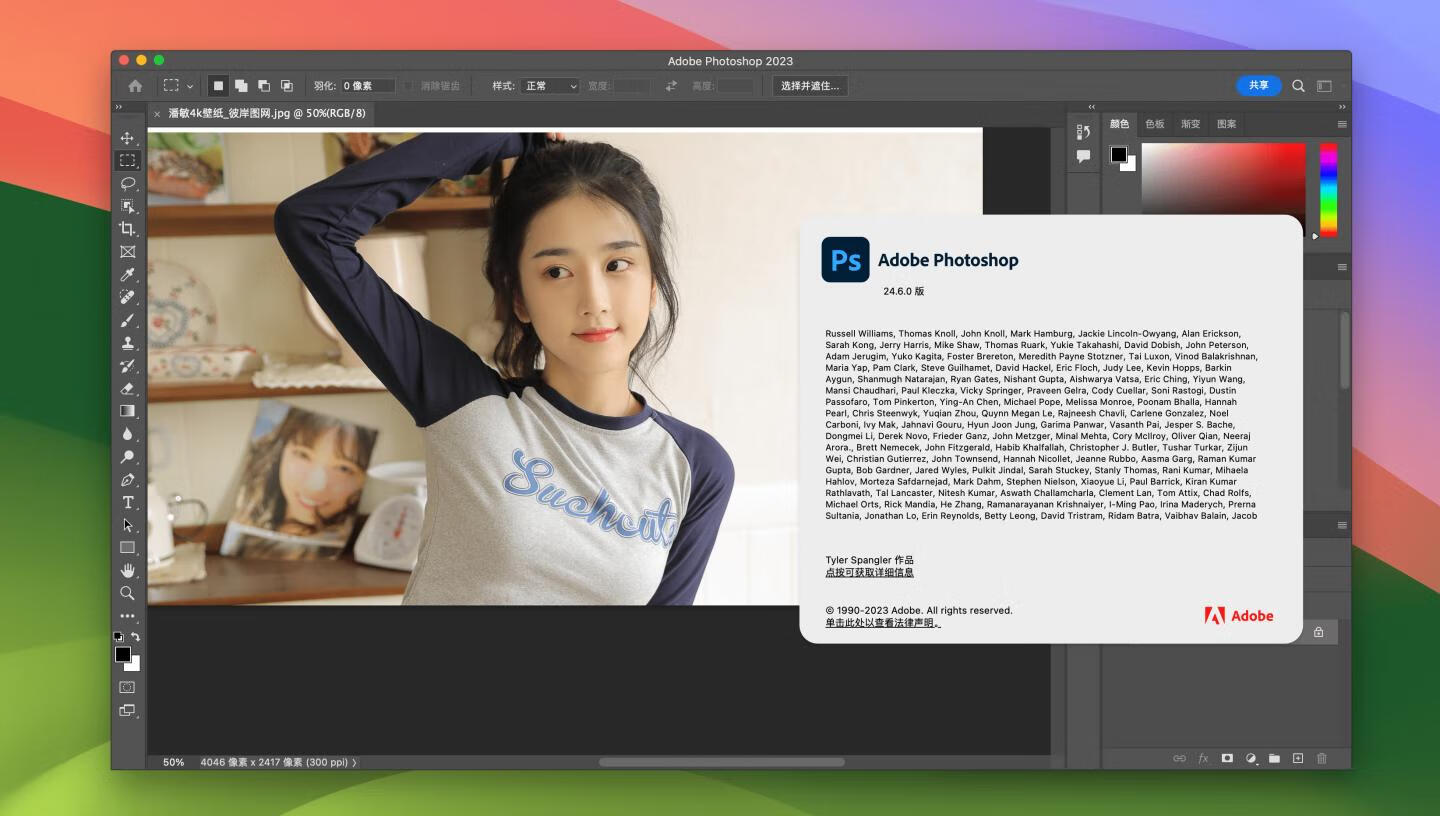Image resolution: width=1440 pixels, height=816 pixels.
Task: Open the Comments panel icon
Action: (1083, 156)
